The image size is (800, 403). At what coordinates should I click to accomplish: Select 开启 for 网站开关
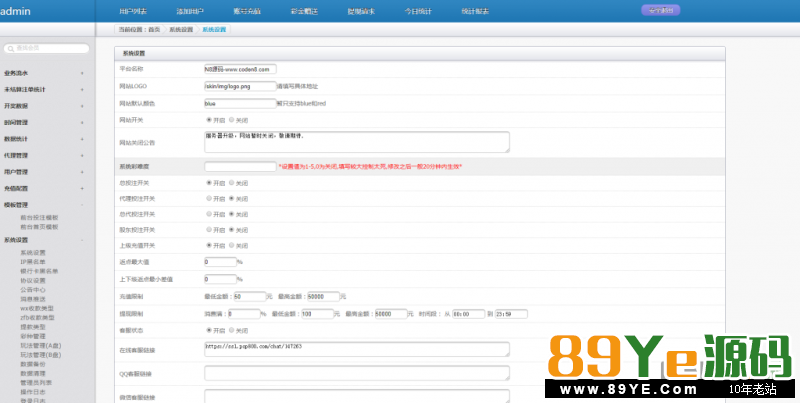(208, 119)
